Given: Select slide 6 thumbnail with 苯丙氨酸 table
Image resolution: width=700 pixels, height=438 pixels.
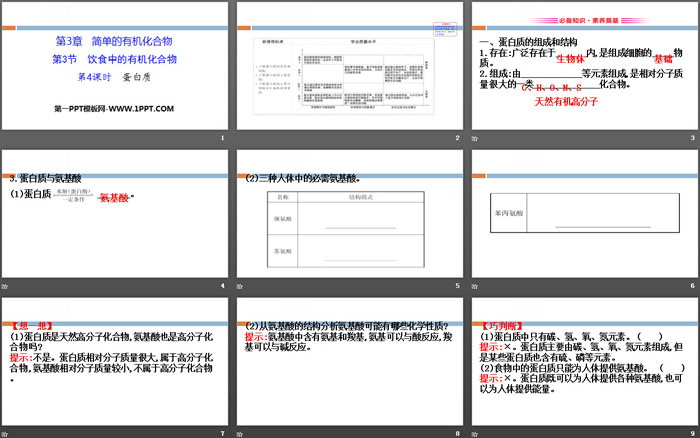Looking at the screenshot, I should [x=585, y=213].
